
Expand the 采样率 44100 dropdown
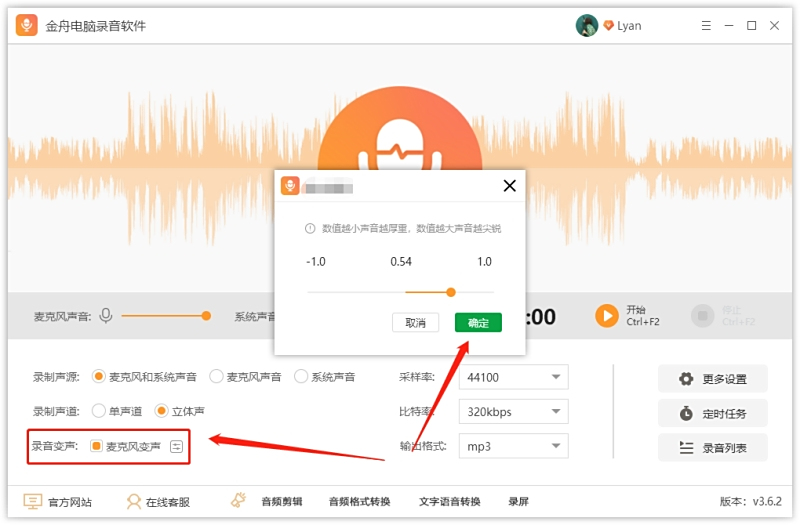coord(513,378)
